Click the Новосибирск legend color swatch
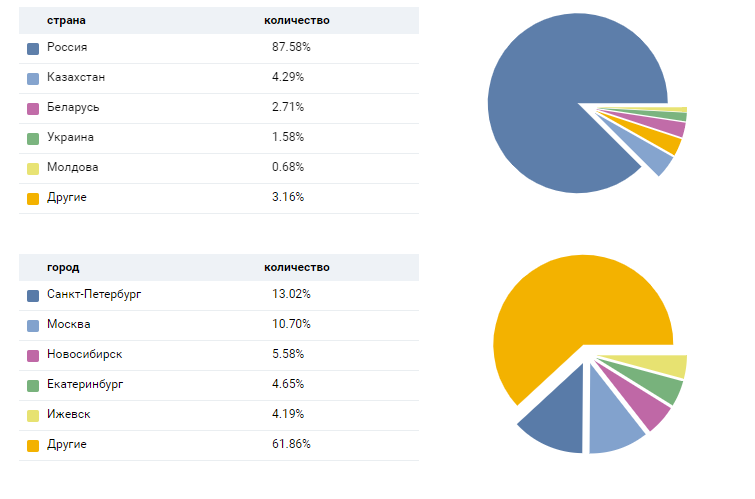Screen dimensions: 755x499 33,355
